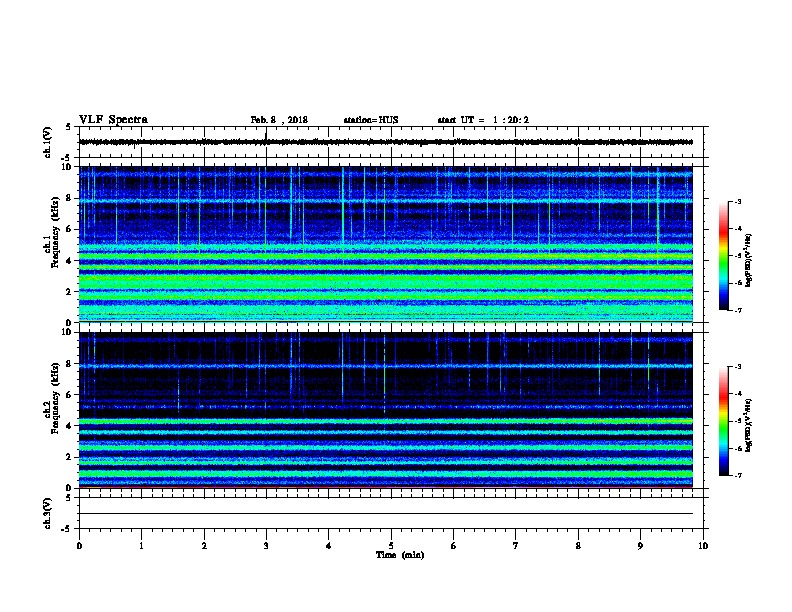
Task: Click time axis tick label "7"
Action: tap(516, 546)
